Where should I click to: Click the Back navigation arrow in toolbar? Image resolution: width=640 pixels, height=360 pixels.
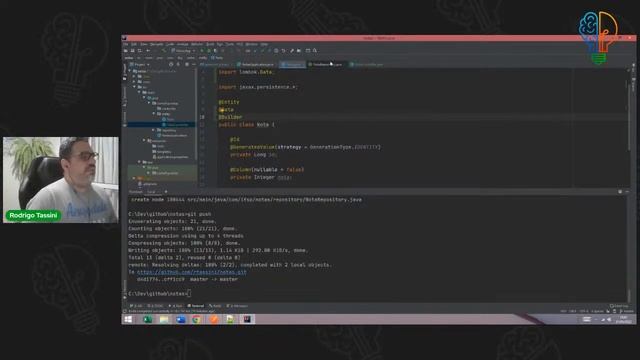(148, 51)
